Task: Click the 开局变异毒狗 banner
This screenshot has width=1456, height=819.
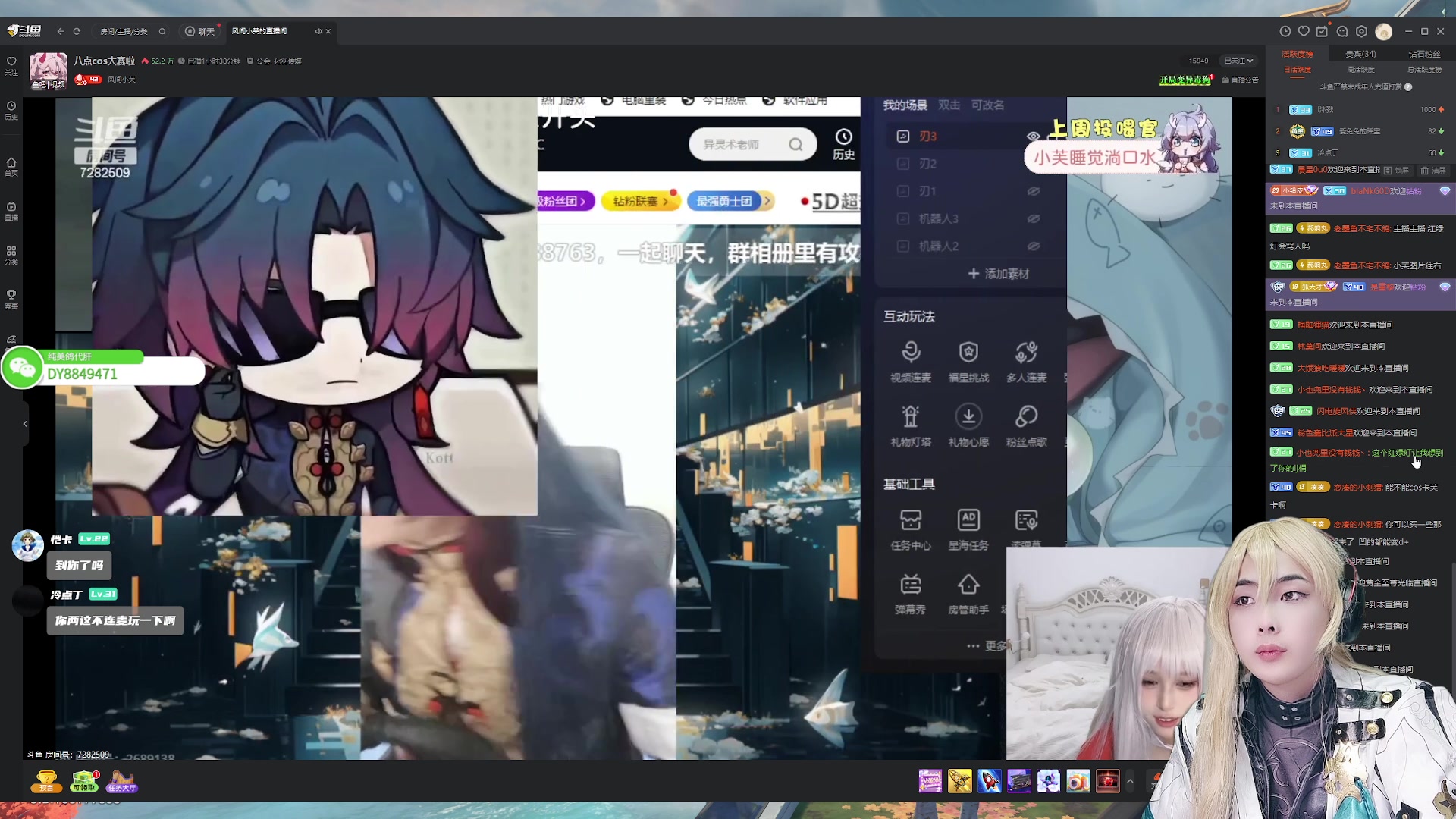Action: (x=1185, y=80)
